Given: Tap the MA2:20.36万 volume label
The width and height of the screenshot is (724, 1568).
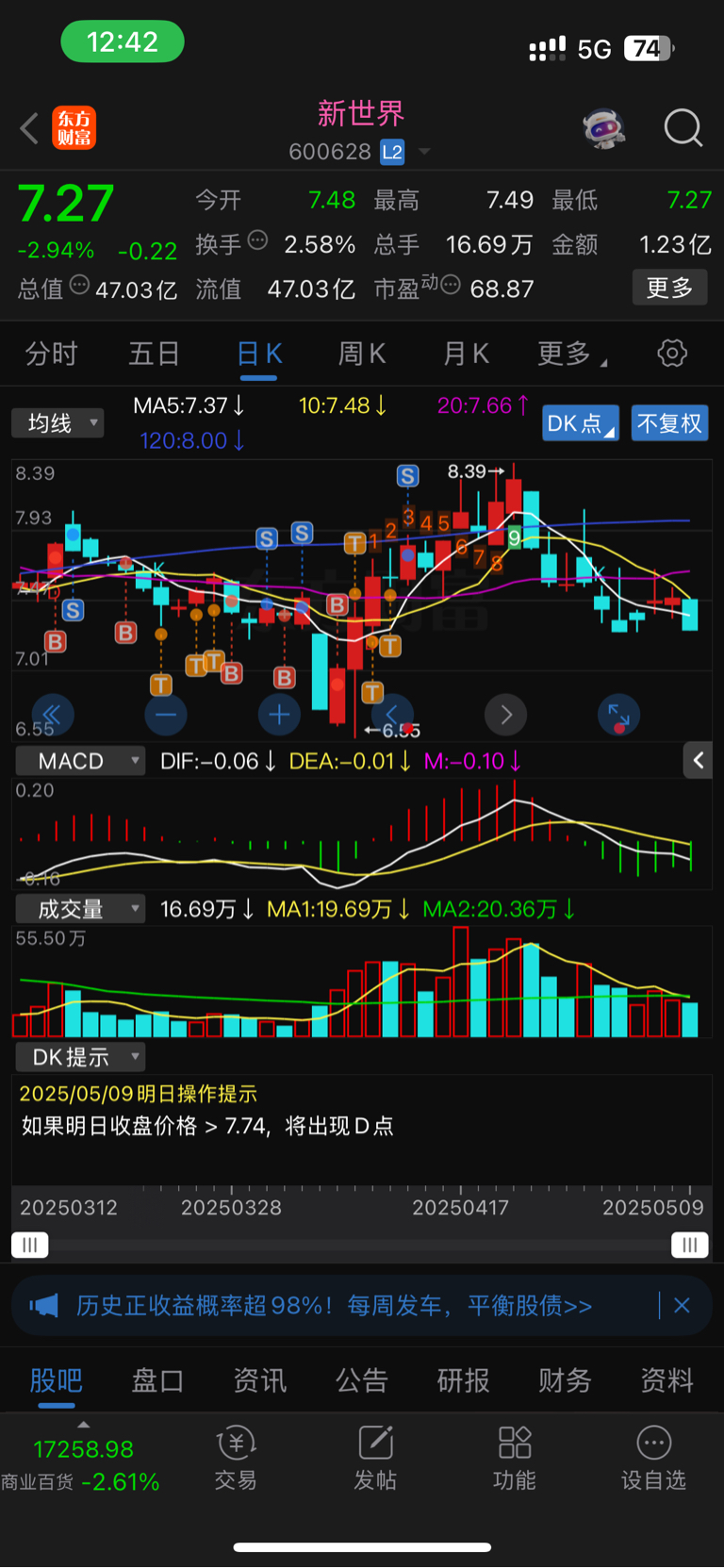Looking at the screenshot, I should (499, 909).
